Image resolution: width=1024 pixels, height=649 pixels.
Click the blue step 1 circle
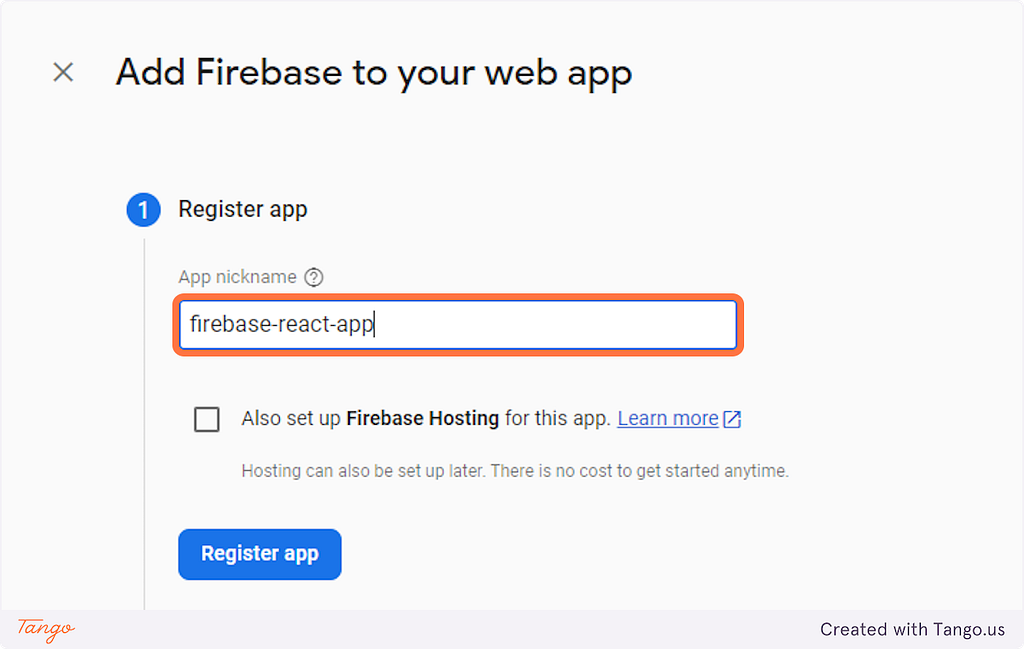tap(144, 210)
